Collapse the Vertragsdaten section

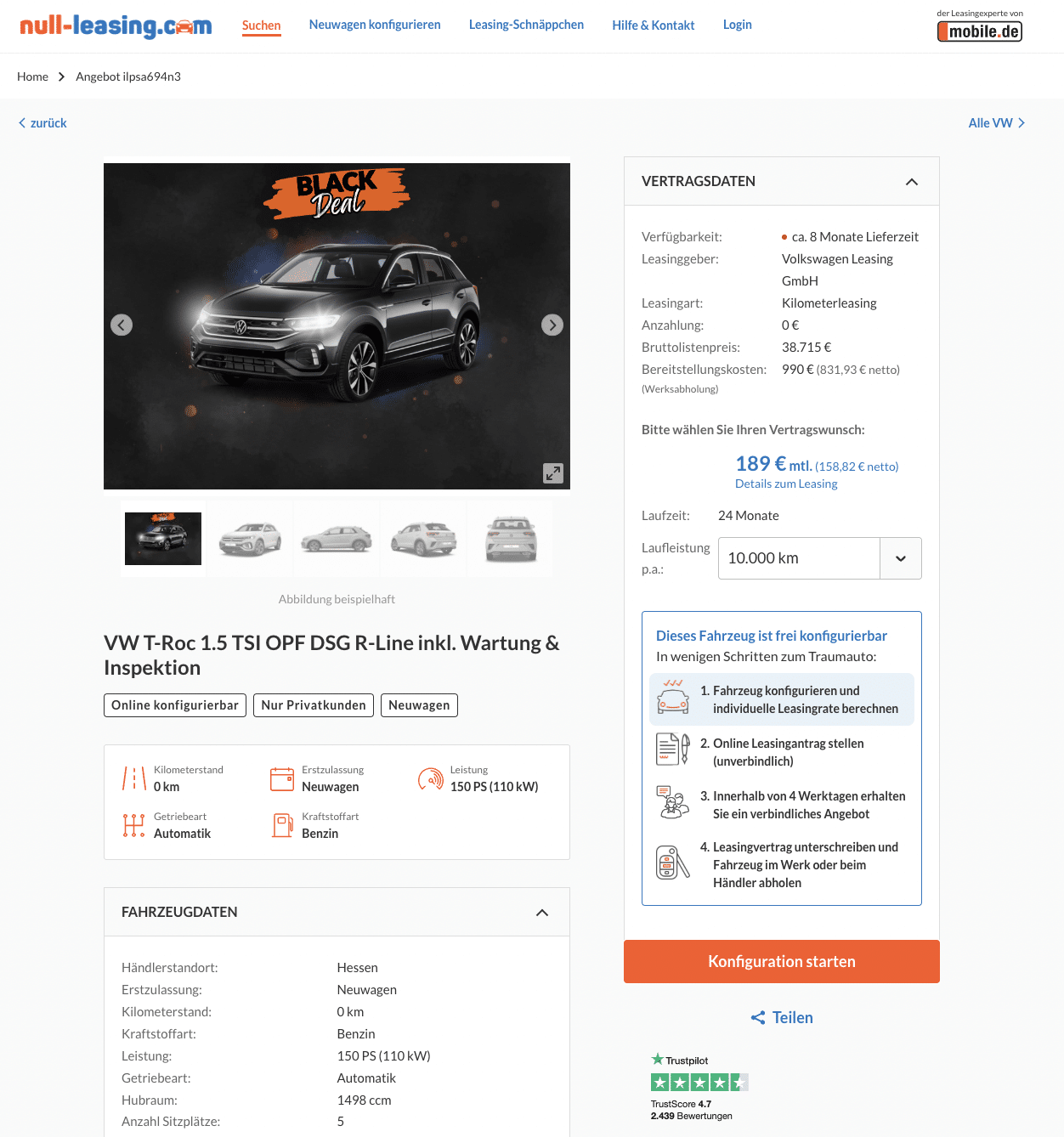tap(912, 182)
